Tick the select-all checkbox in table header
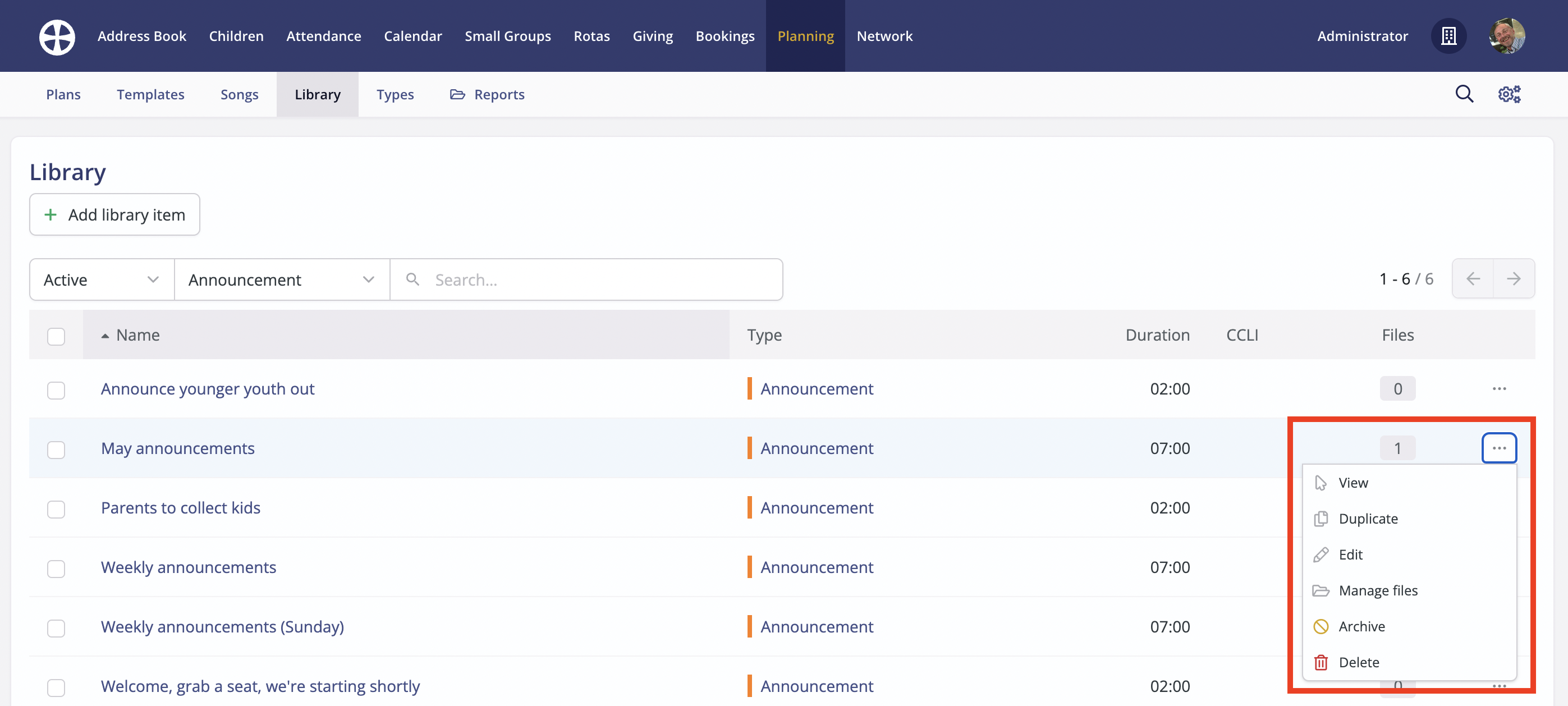 pos(56,336)
